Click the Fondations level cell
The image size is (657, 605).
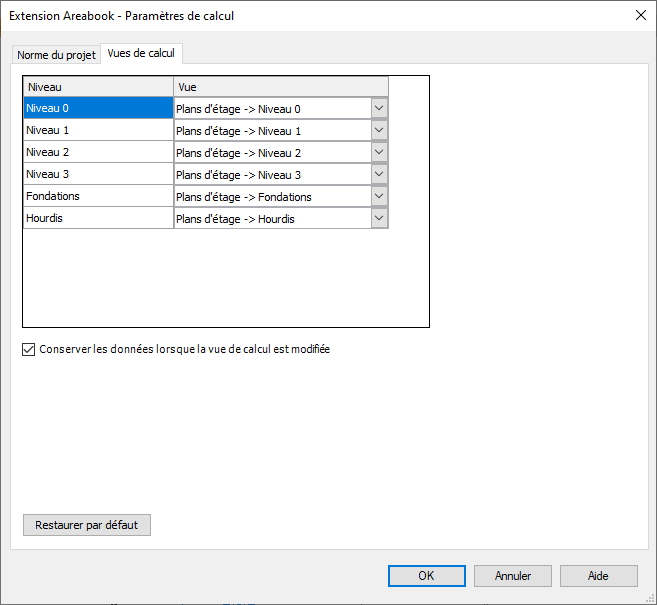point(98,197)
